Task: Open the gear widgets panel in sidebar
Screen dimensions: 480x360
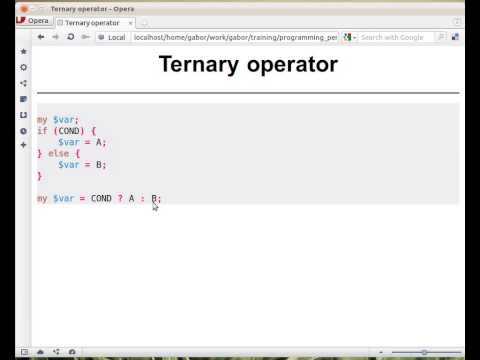Action: pyautogui.click(x=23, y=67)
